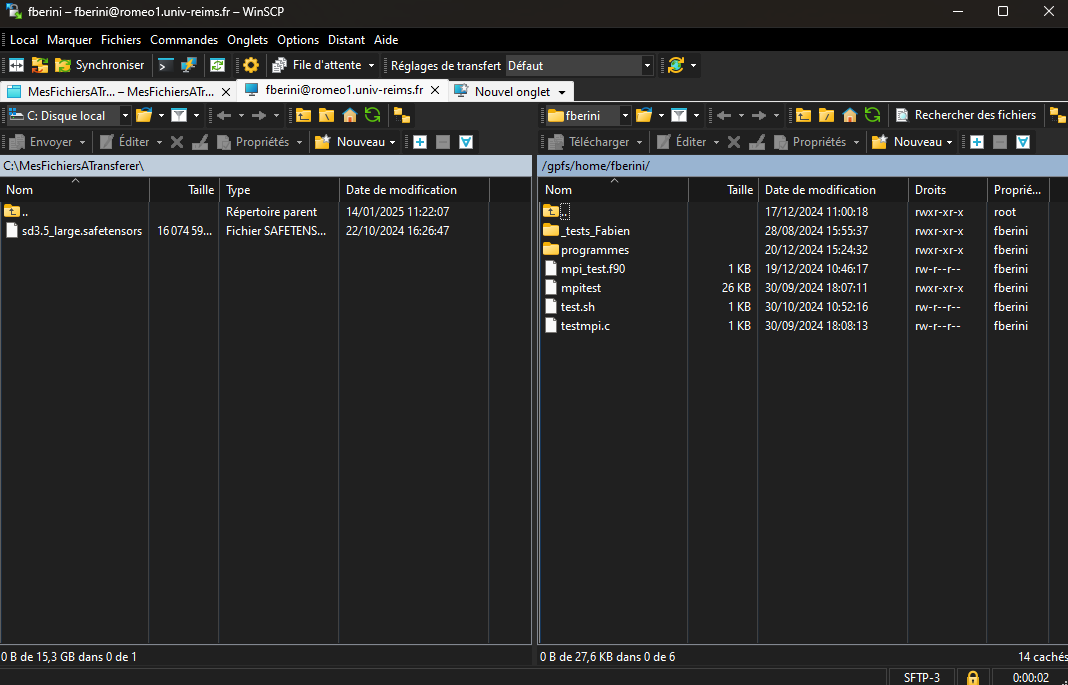Select the fberini@romeo1.univ-reims.fr tab
The height and width of the screenshot is (685, 1068).
[x=343, y=90]
